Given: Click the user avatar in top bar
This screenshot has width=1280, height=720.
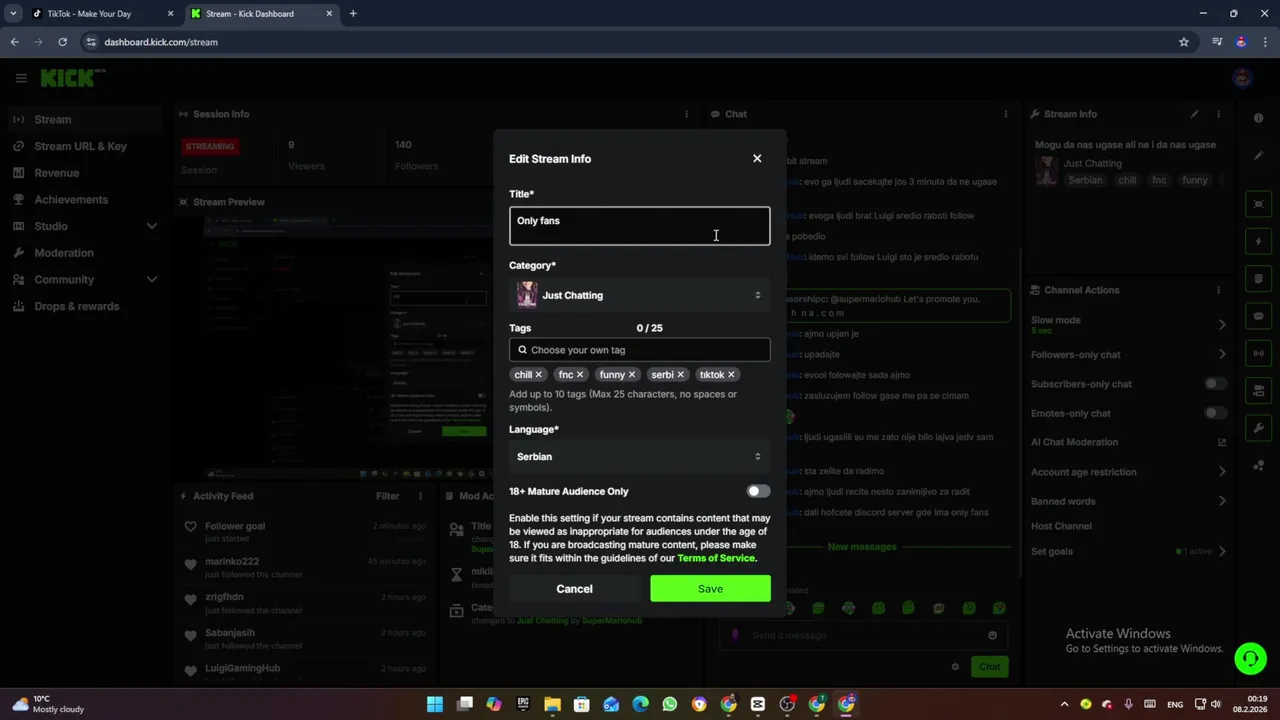Looking at the screenshot, I should pos(1242,78).
